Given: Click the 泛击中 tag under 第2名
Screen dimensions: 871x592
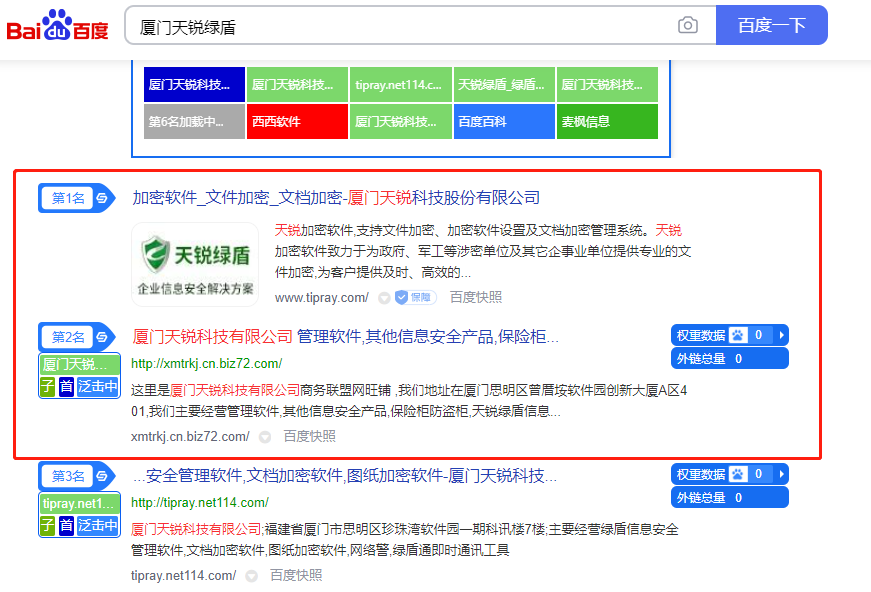Looking at the screenshot, I should coord(98,386).
